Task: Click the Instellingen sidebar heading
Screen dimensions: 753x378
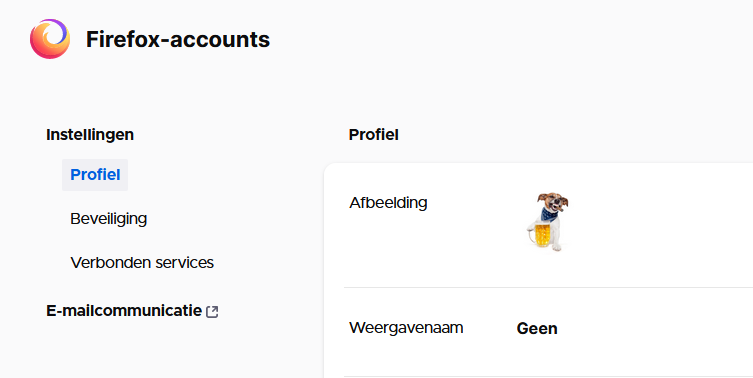Action: coord(90,135)
